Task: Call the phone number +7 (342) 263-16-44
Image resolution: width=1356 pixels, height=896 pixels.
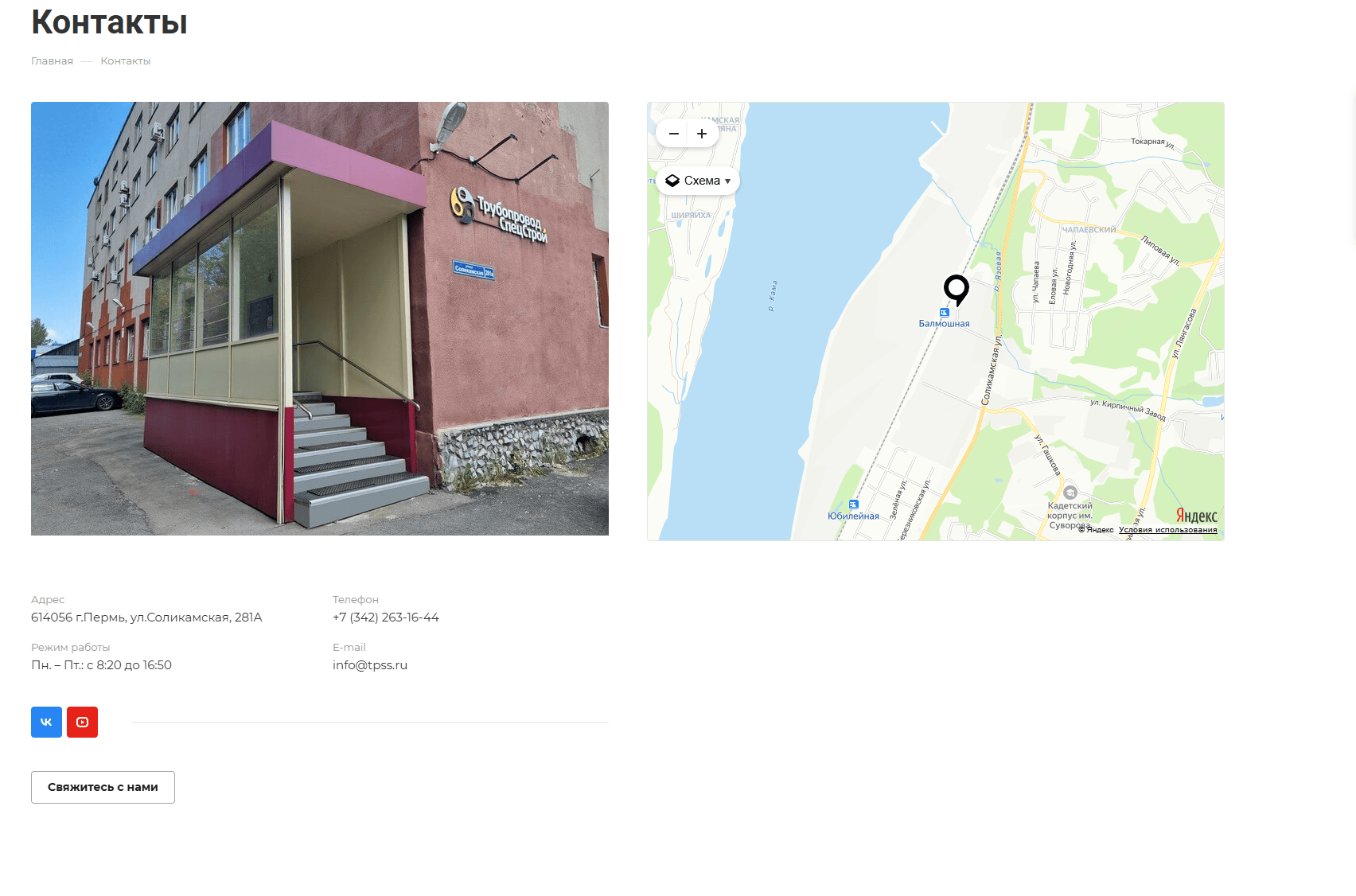Action: tap(386, 617)
